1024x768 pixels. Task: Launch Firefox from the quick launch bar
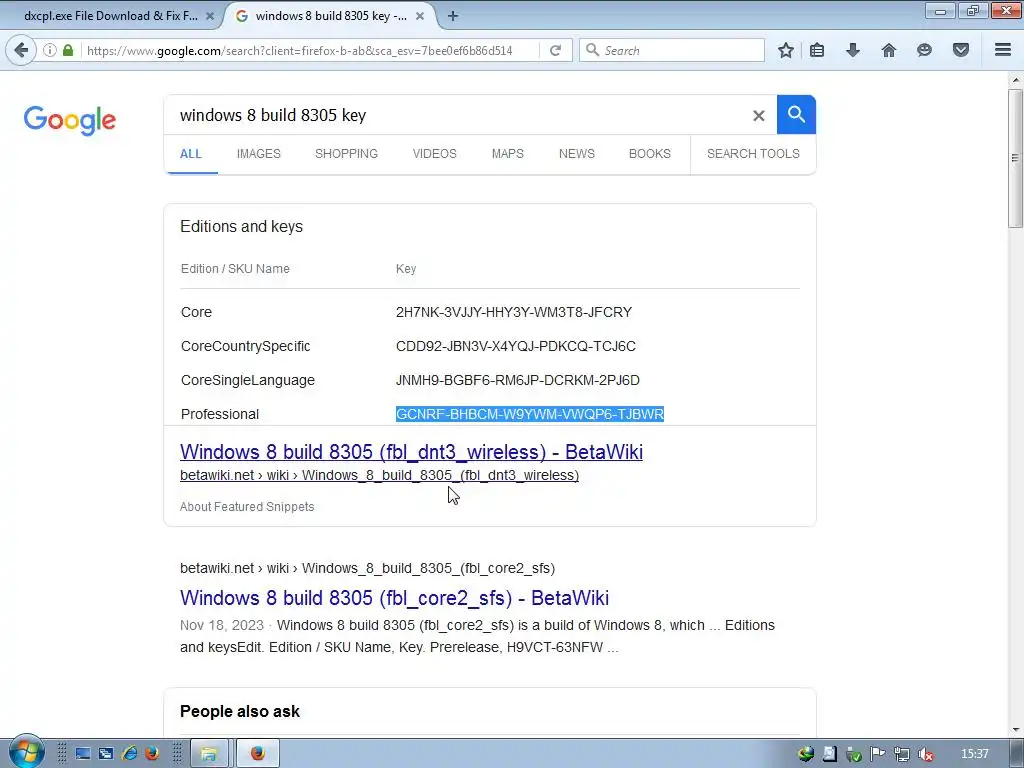[x=152, y=754]
